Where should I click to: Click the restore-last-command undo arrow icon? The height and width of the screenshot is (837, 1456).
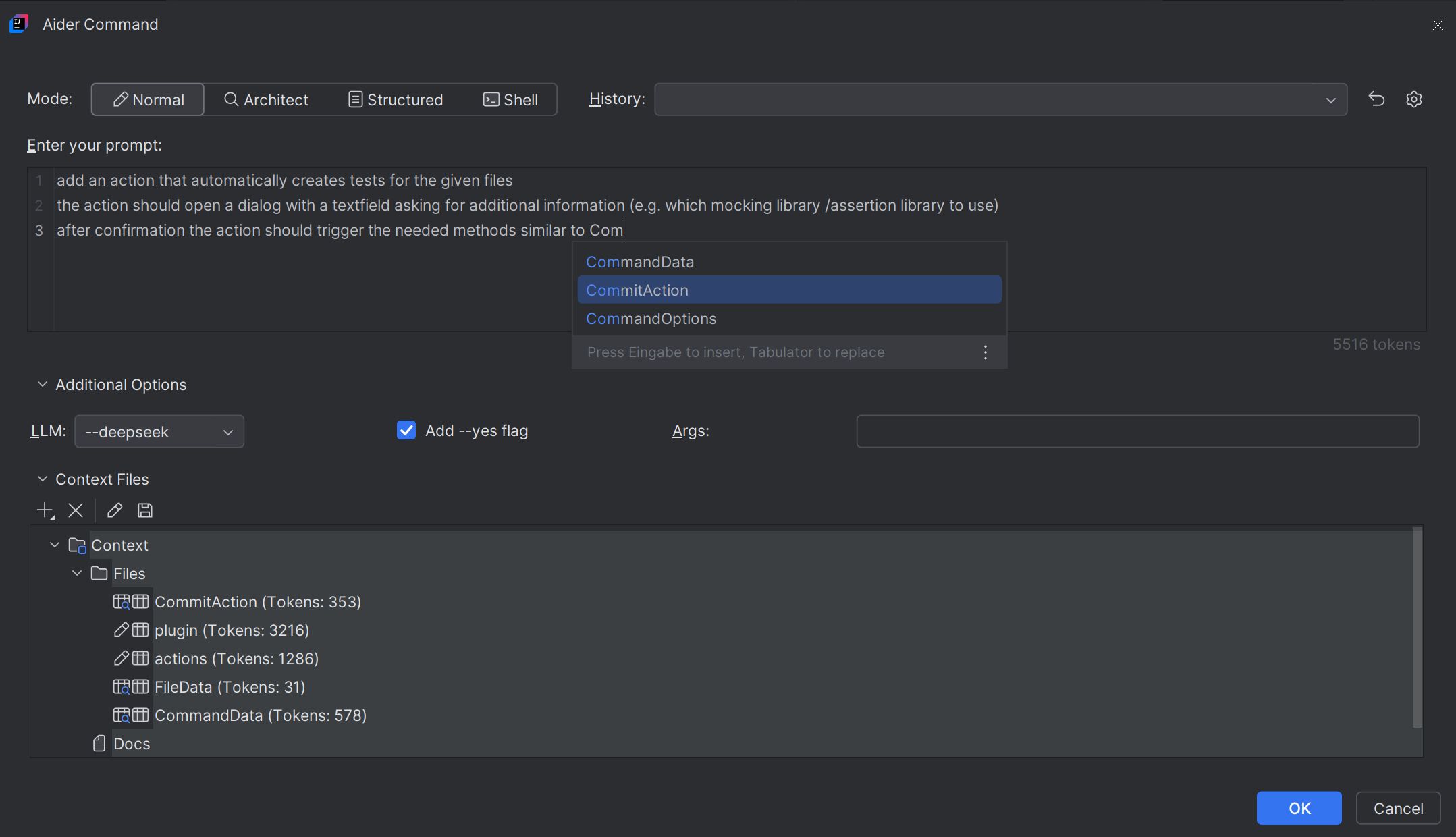(1376, 99)
